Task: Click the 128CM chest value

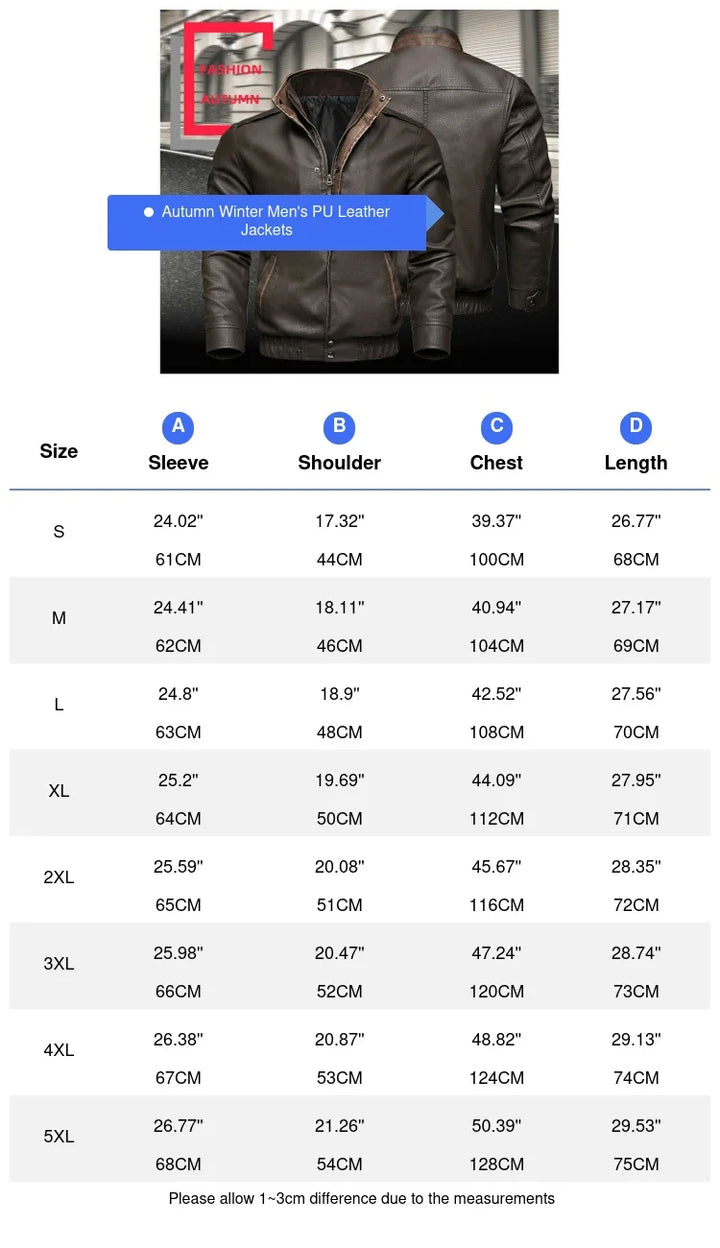Action: 496,1164
